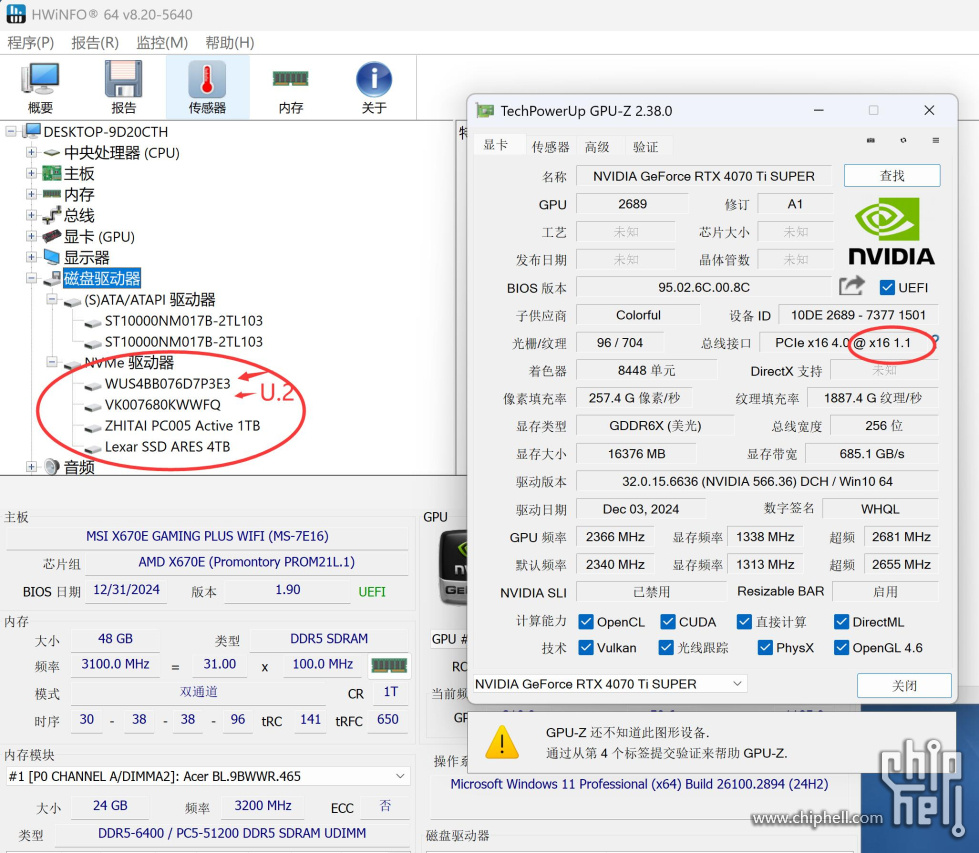
Task: Click the 显示器 monitor tree icon
Action: (x=52, y=257)
